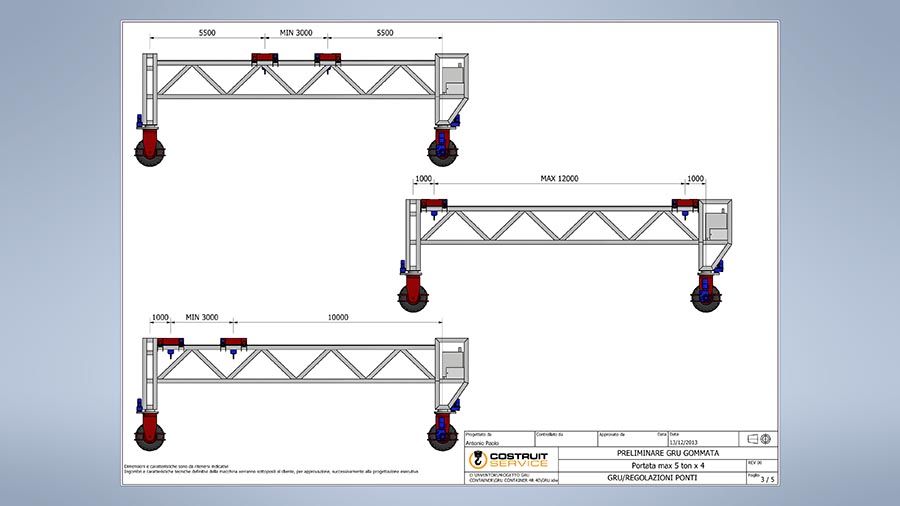This screenshot has width=900, height=506.
Task: Select the left wheel of the top crane
Action: tap(150, 152)
